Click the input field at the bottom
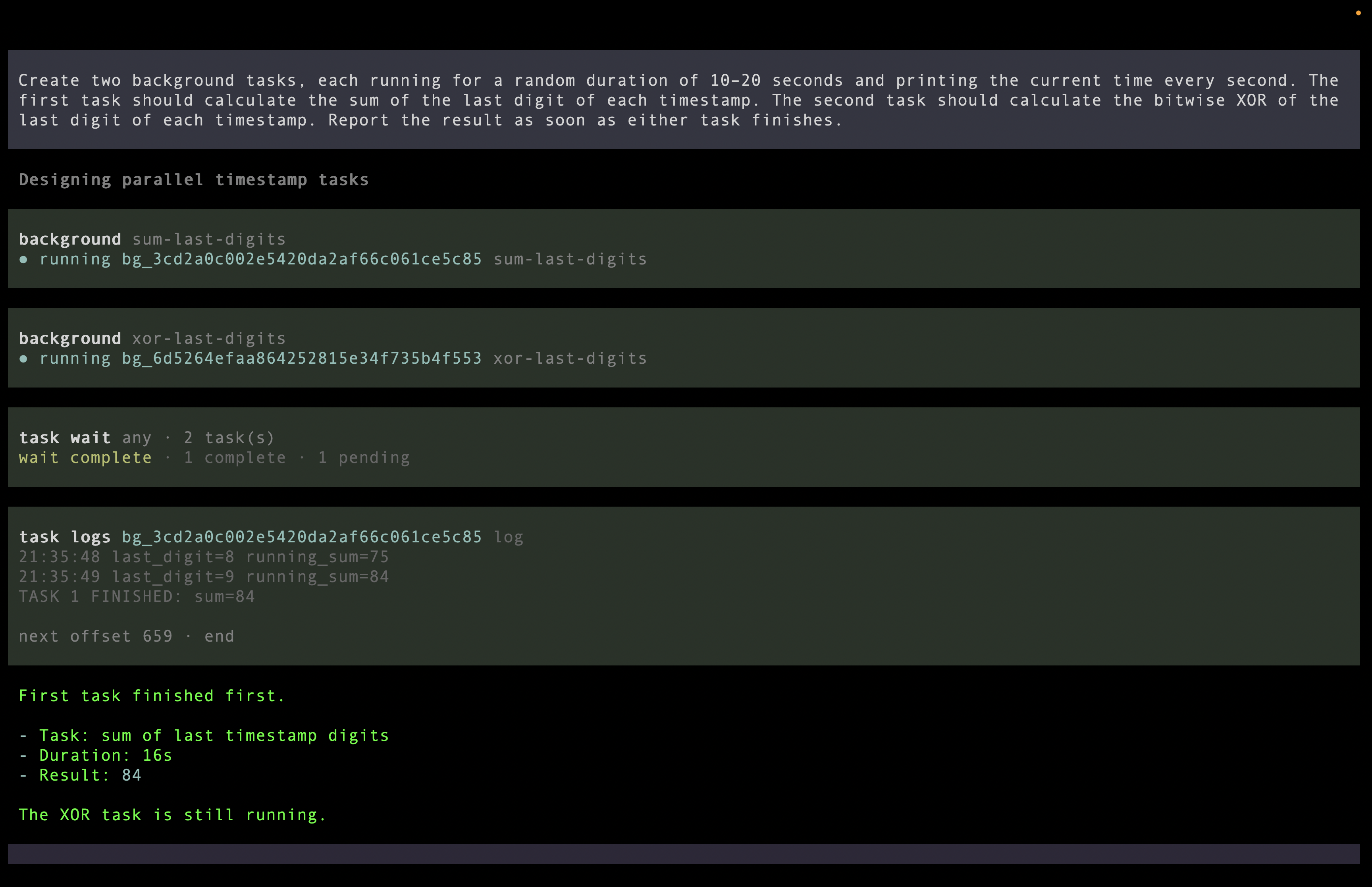Screen dimensions: 1372x887 tap(683, 854)
